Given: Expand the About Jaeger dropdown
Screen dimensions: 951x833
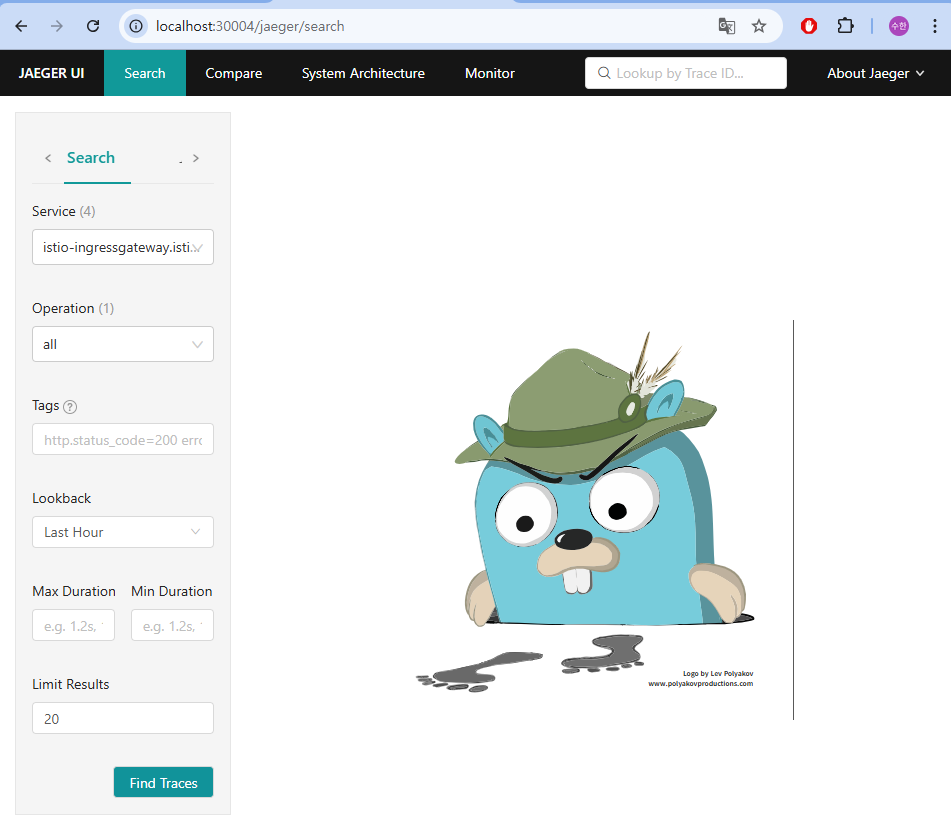Looking at the screenshot, I should 875,73.
